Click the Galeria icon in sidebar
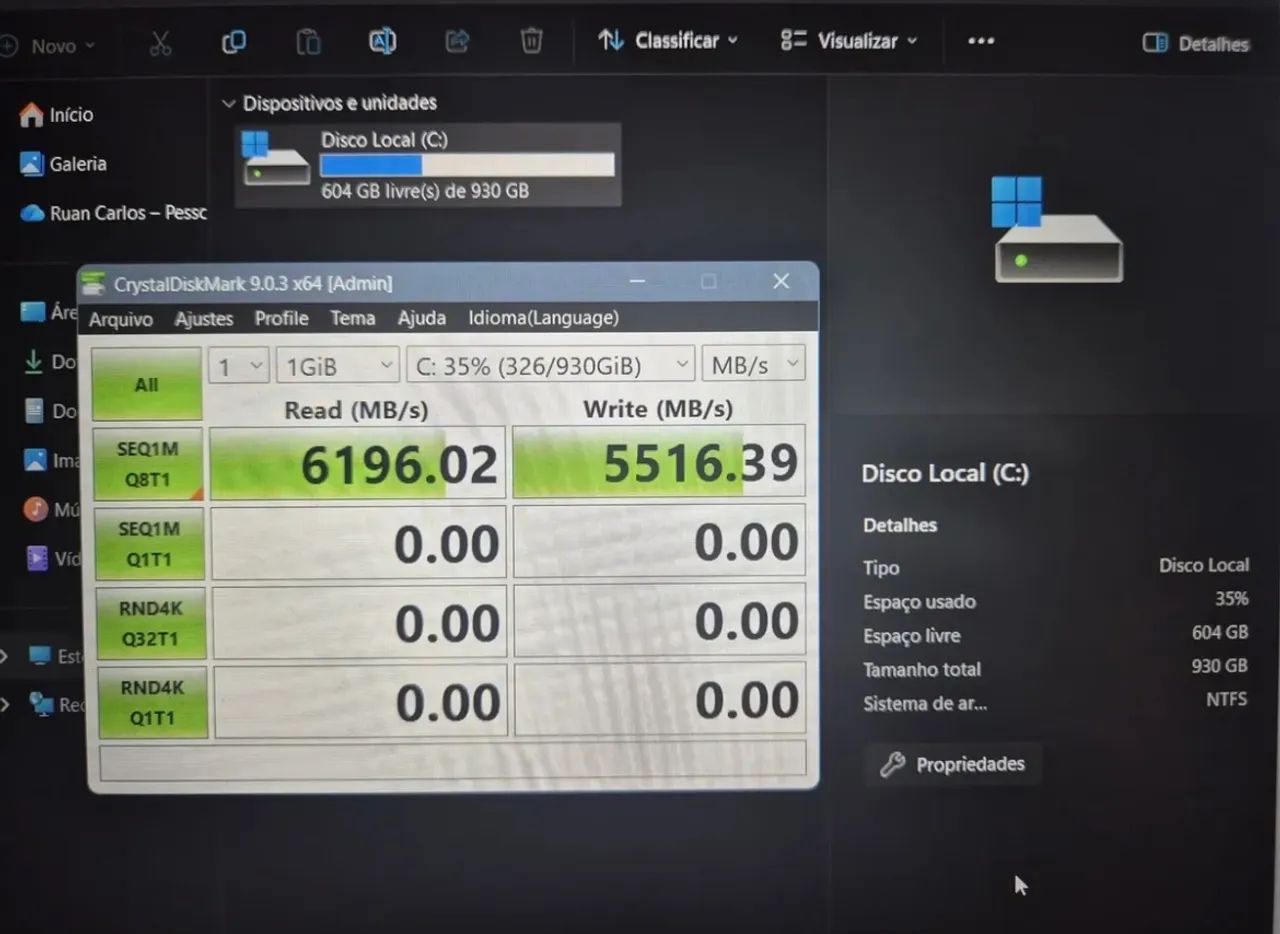This screenshot has height=934, width=1280. click(x=32, y=164)
